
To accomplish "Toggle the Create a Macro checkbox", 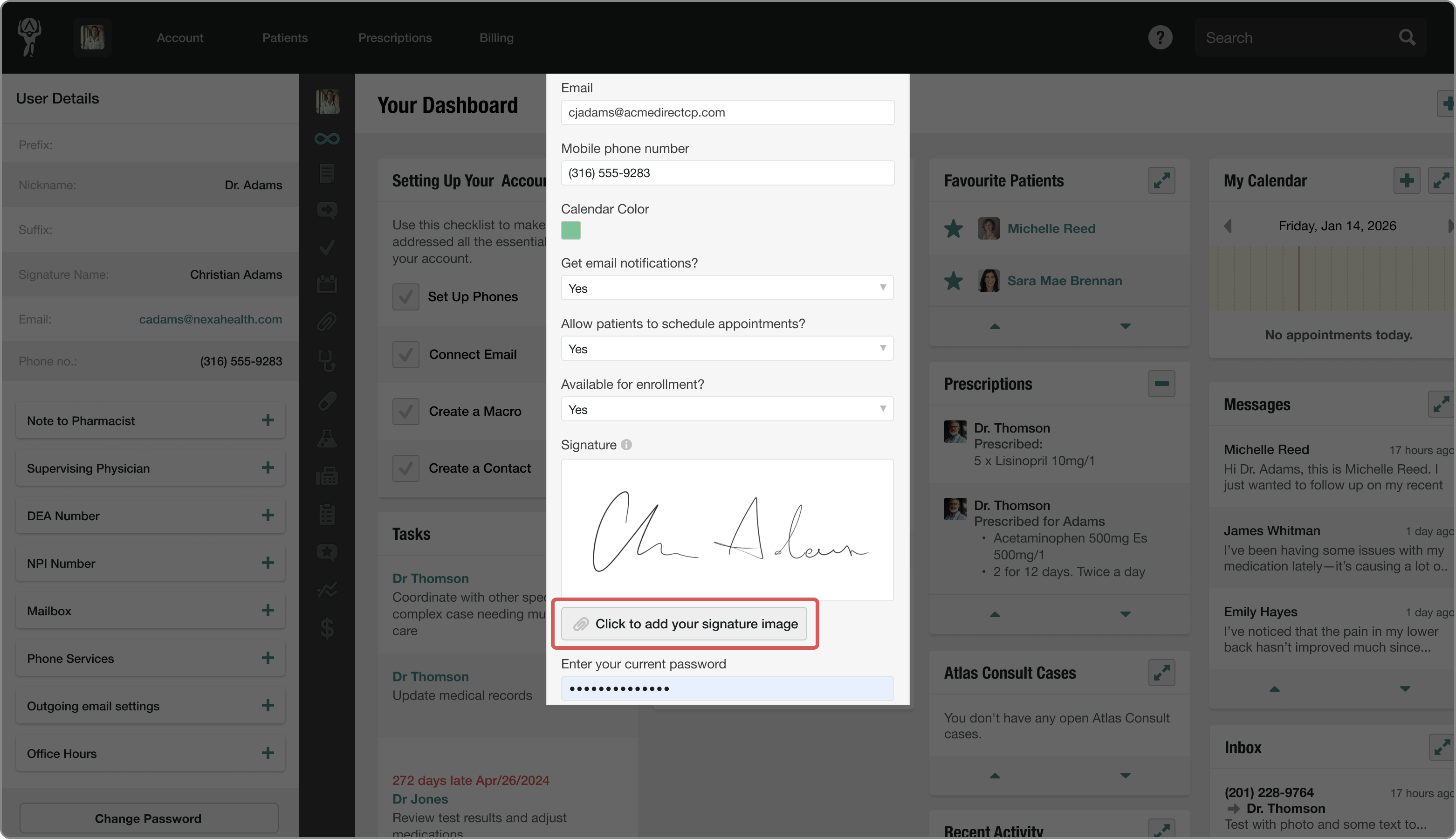I will click(x=405, y=412).
